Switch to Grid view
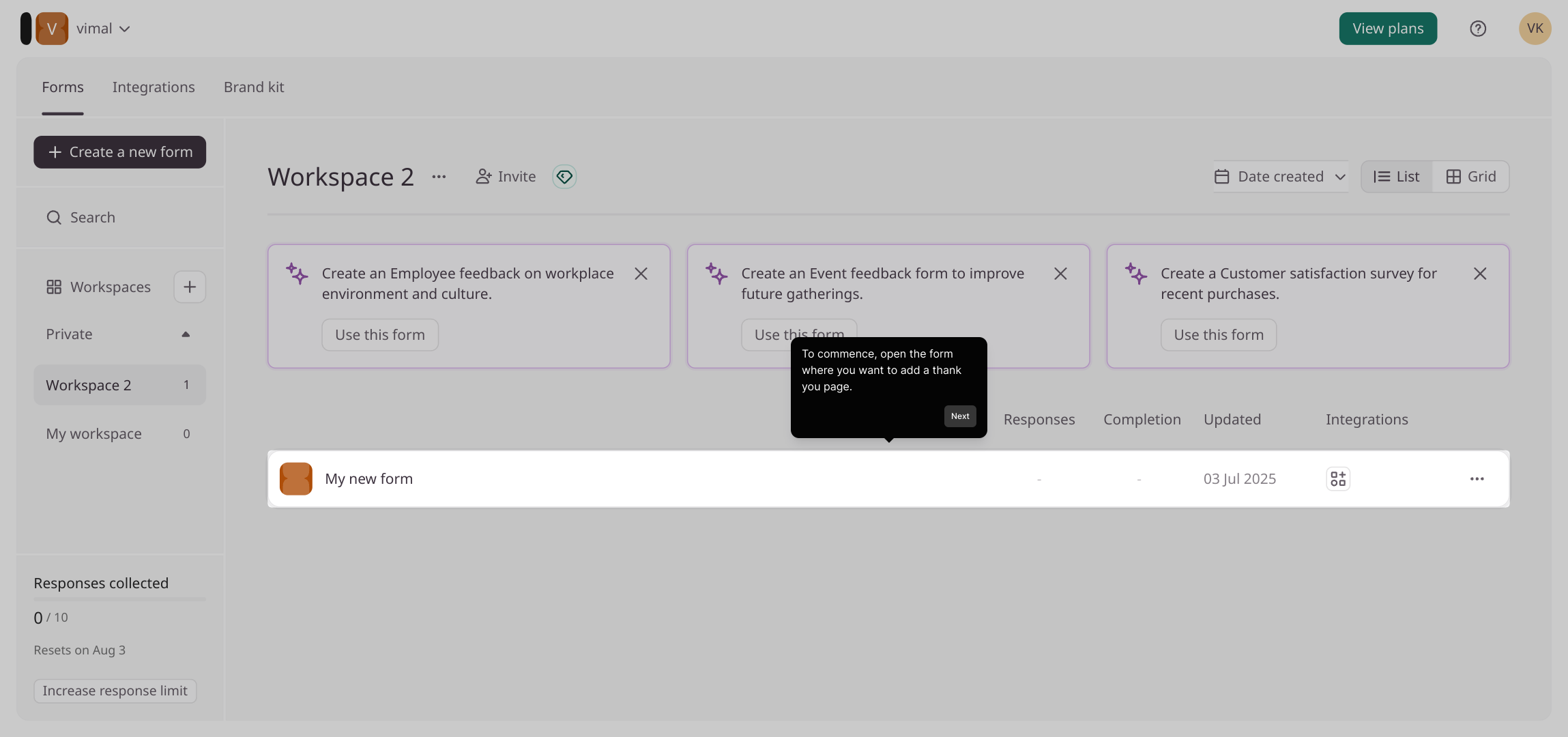The width and height of the screenshot is (1568, 737). [1471, 177]
